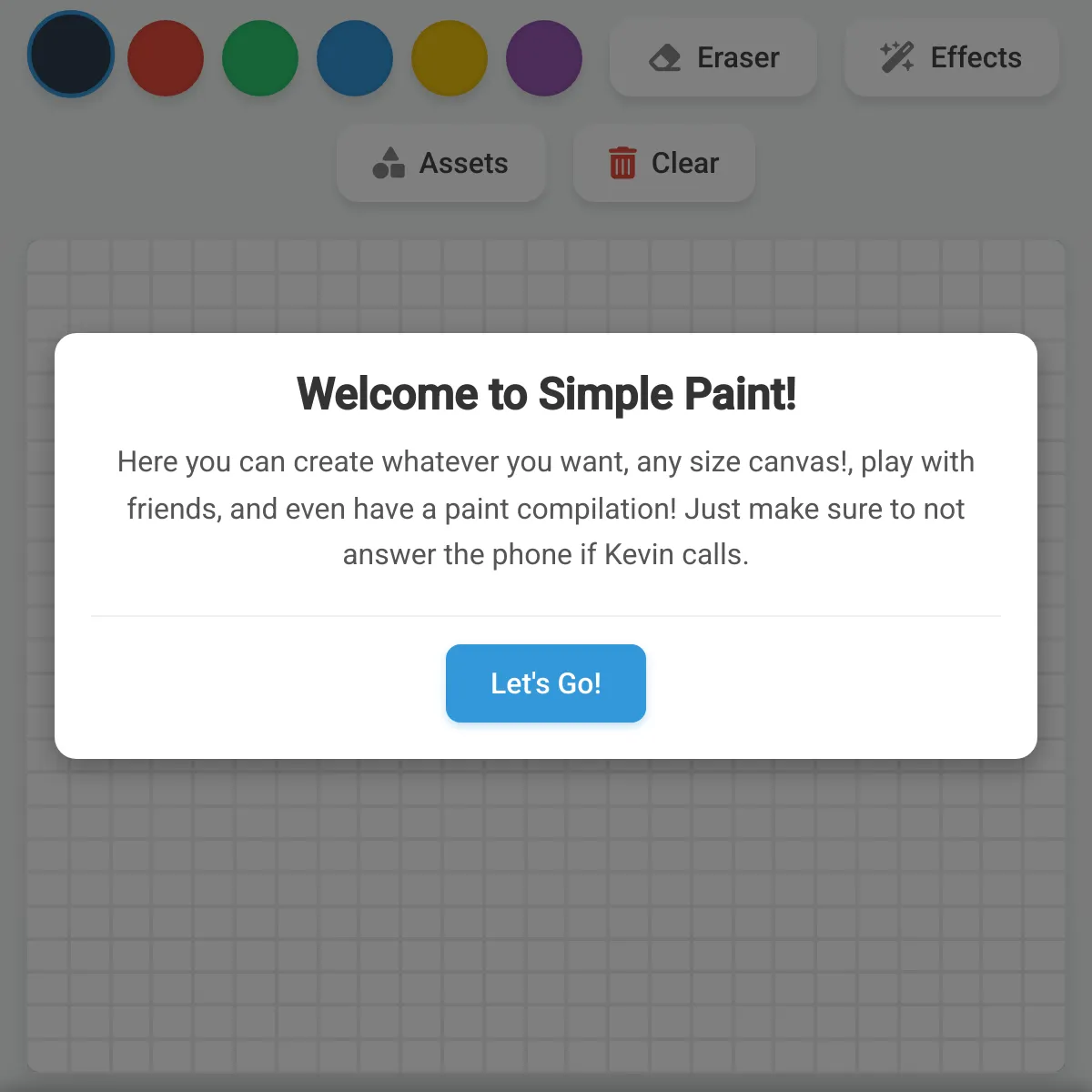Image resolution: width=1092 pixels, height=1092 pixels.
Task: Open the Effects menu label
Action: point(976,57)
